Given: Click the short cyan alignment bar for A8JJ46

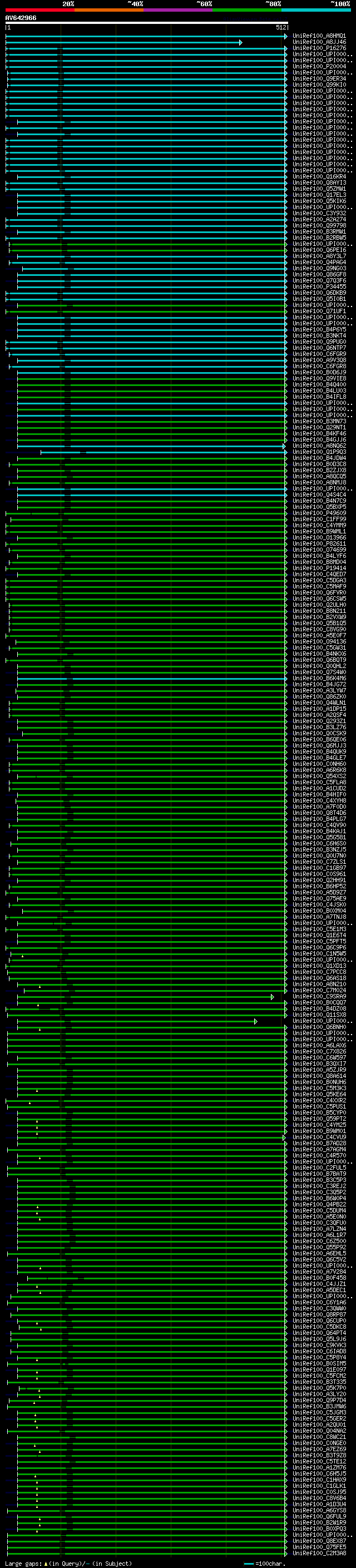Looking at the screenshot, I should coord(123,43).
